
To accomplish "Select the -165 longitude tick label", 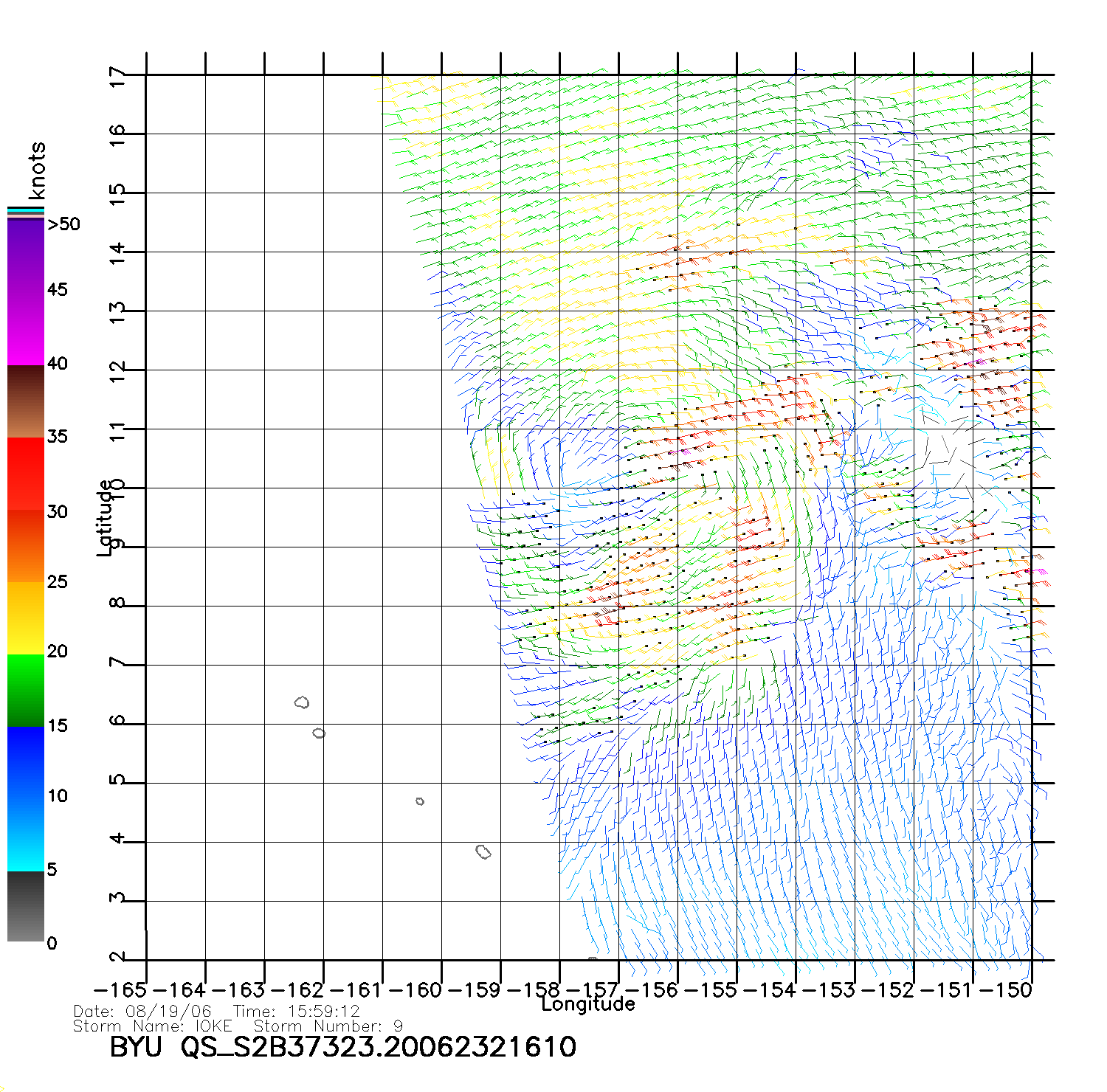I will coord(121,989).
